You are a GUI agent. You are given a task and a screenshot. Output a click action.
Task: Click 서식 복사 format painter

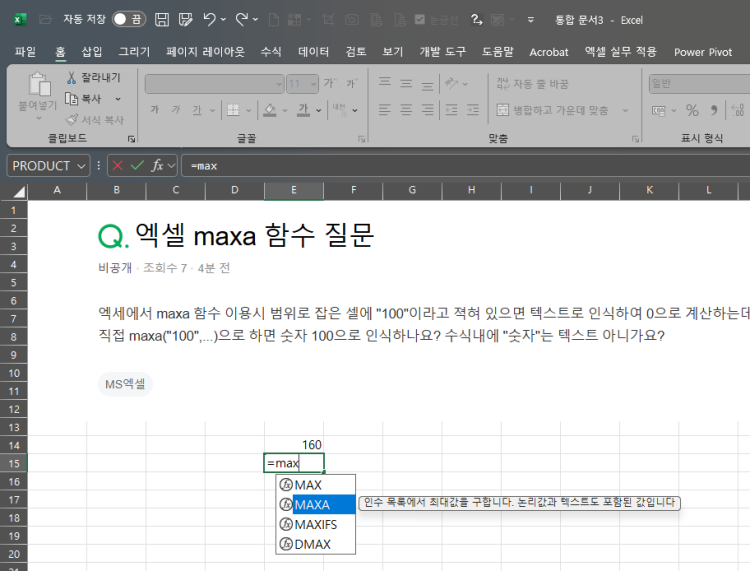[x=95, y=120]
